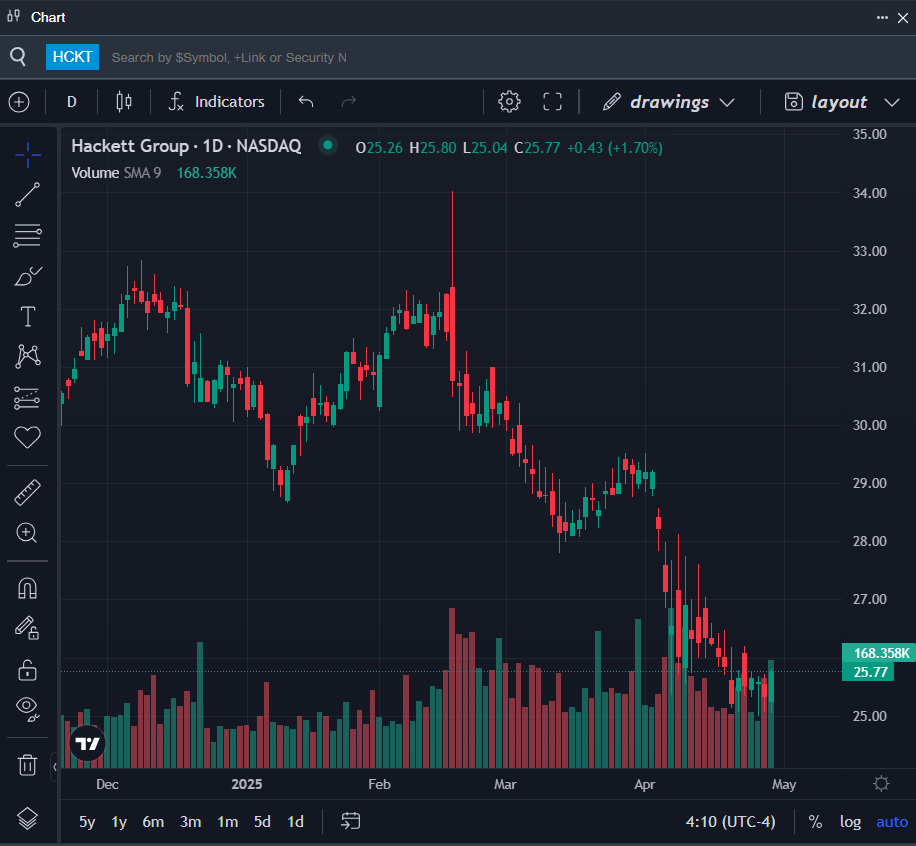Hide all drawings with eye icon

pos(27,708)
